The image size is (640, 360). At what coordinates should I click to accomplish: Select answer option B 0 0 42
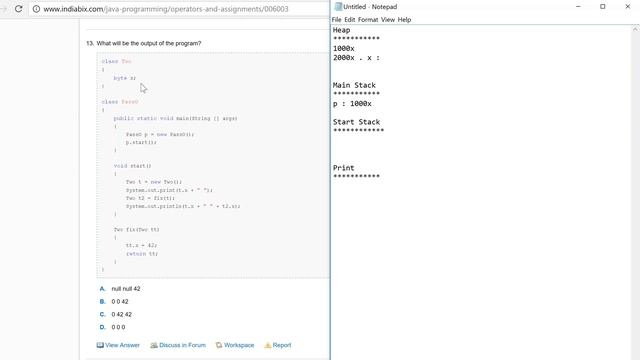pyautogui.click(x=120, y=302)
